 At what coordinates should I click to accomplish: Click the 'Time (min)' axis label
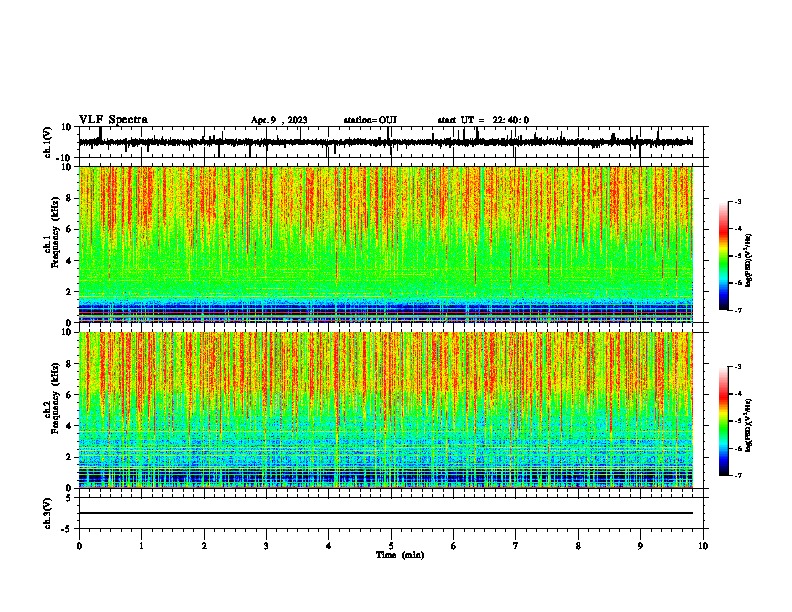400,555
